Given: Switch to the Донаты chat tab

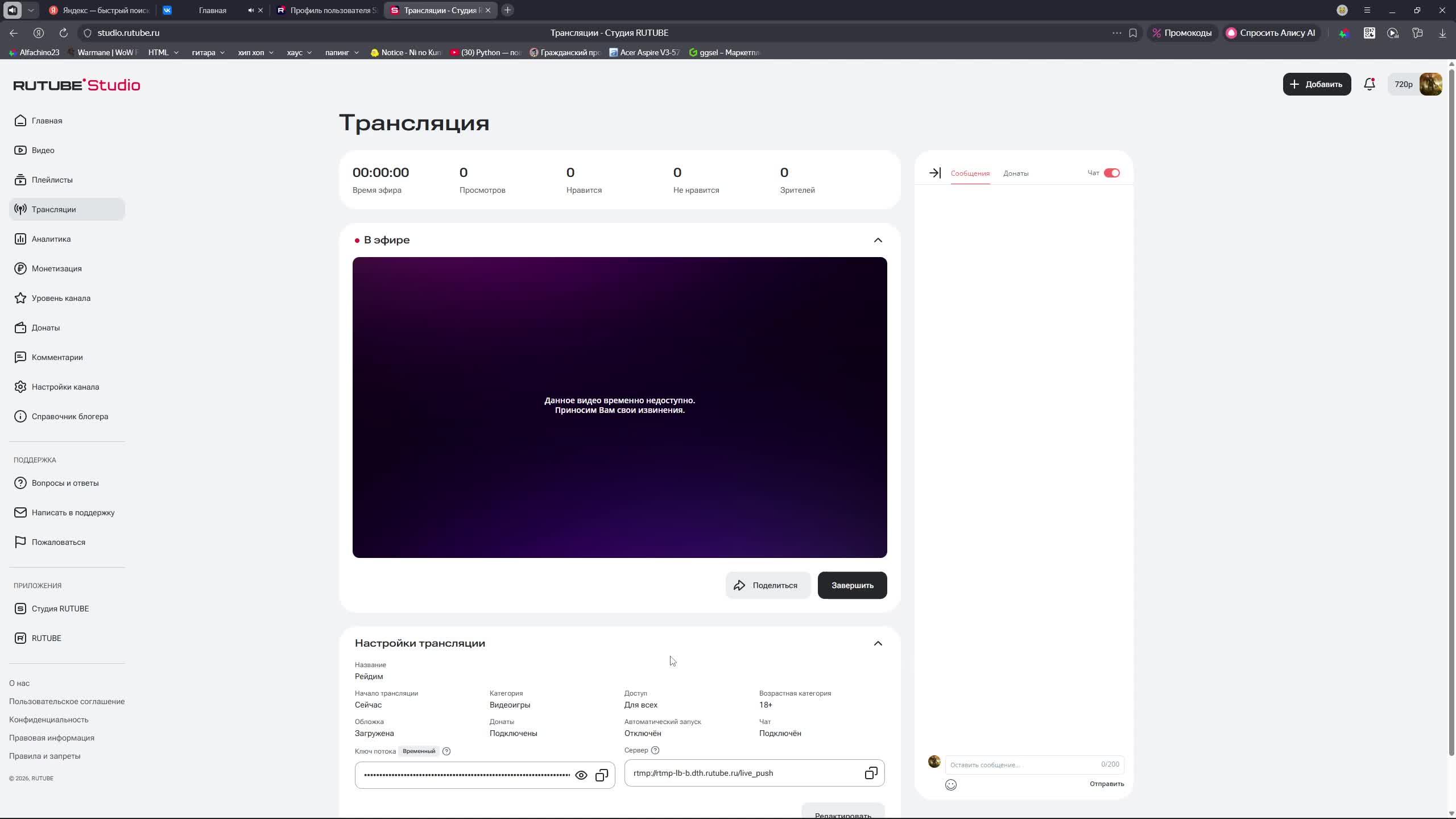Looking at the screenshot, I should point(1015,173).
